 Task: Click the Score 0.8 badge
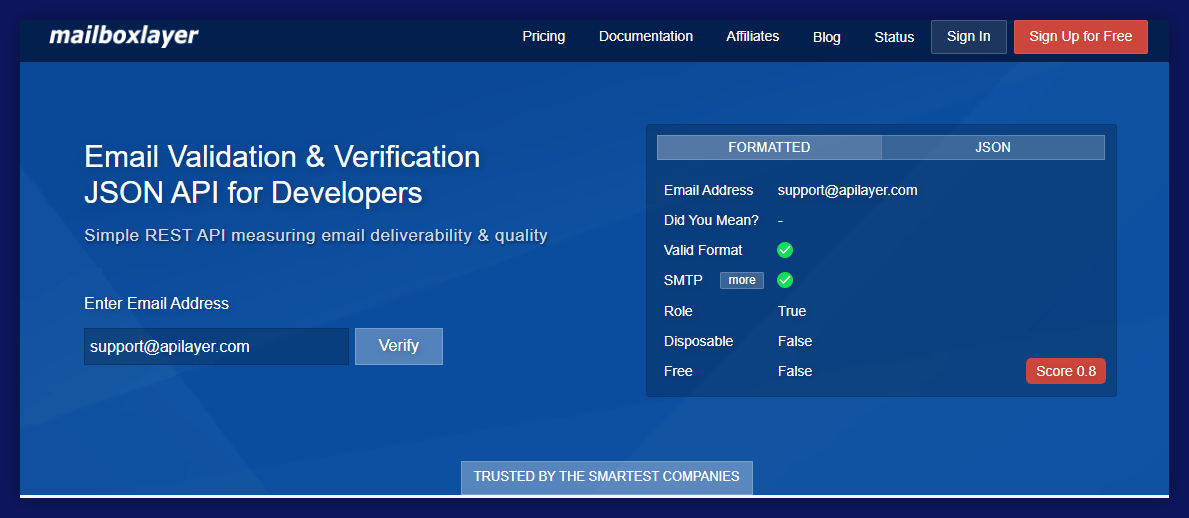[x=1065, y=372]
